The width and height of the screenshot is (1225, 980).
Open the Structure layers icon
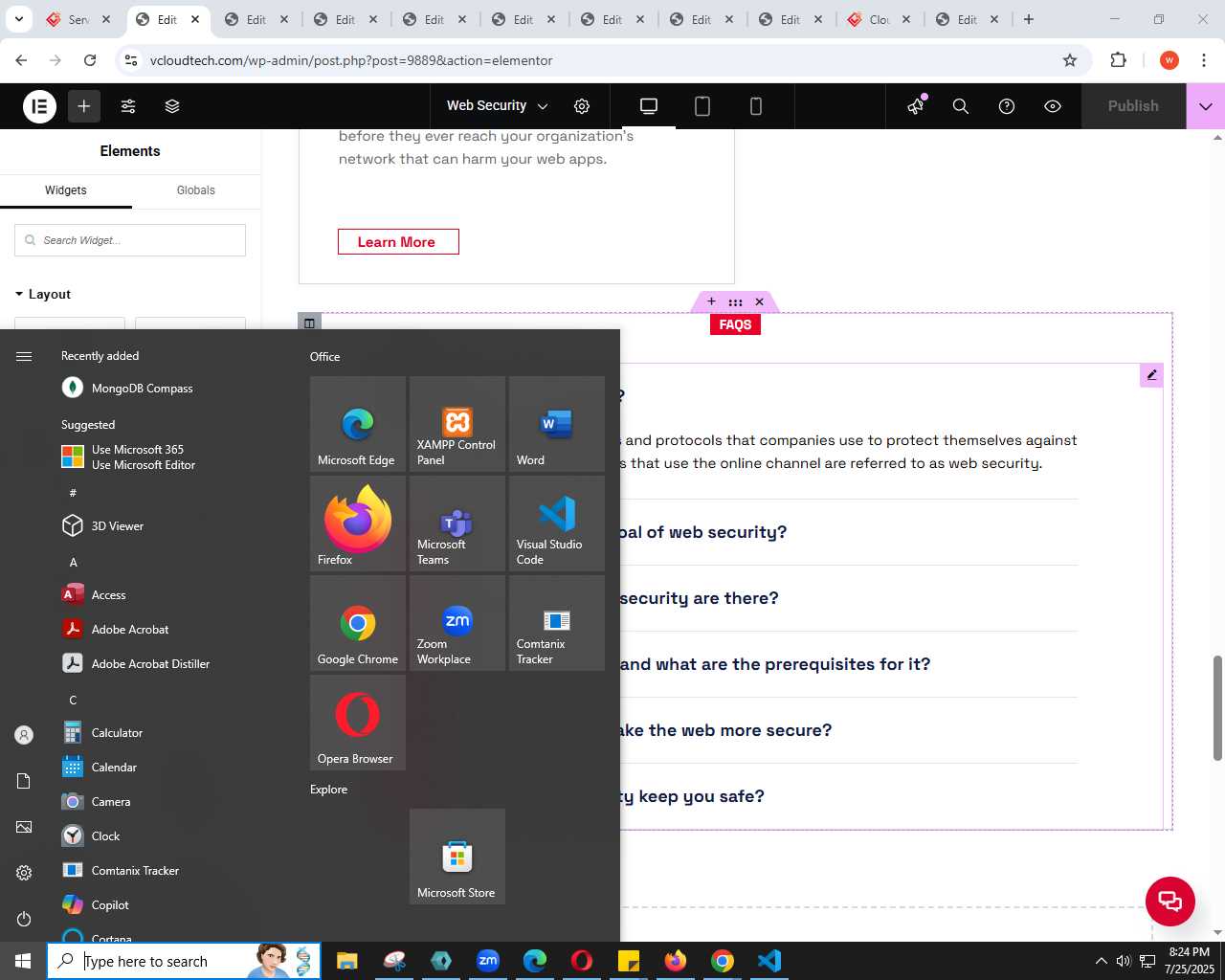point(172,106)
